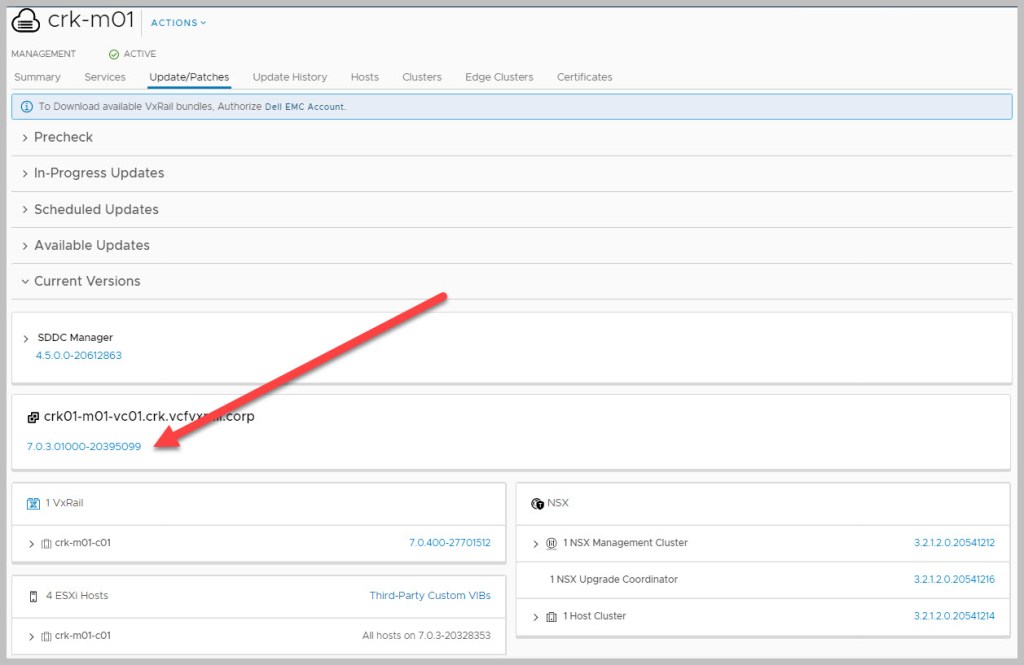Click the info icon in the VxRail banner
The height and width of the screenshot is (665, 1024).
point(27,106)
